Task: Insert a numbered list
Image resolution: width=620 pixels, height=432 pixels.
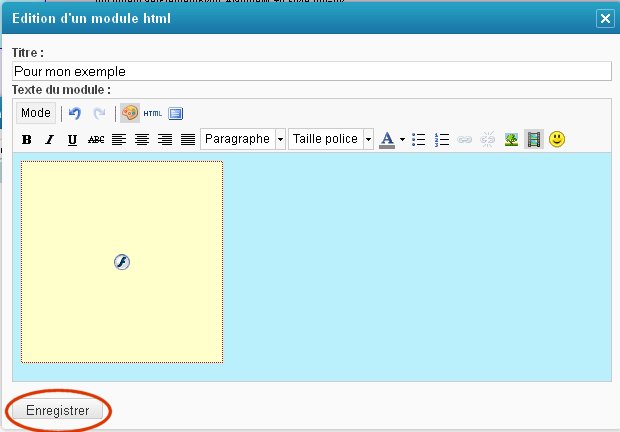Action: pos(443,140)
